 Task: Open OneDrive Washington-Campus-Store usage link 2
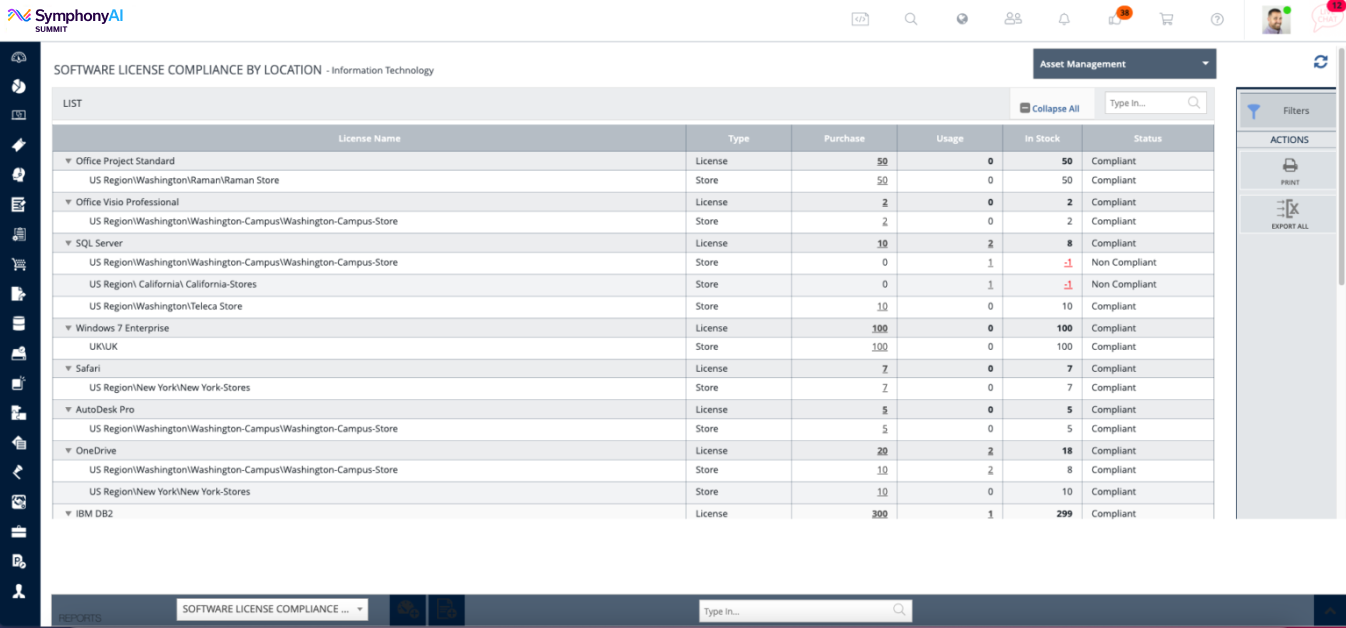(x=990, y=470)
